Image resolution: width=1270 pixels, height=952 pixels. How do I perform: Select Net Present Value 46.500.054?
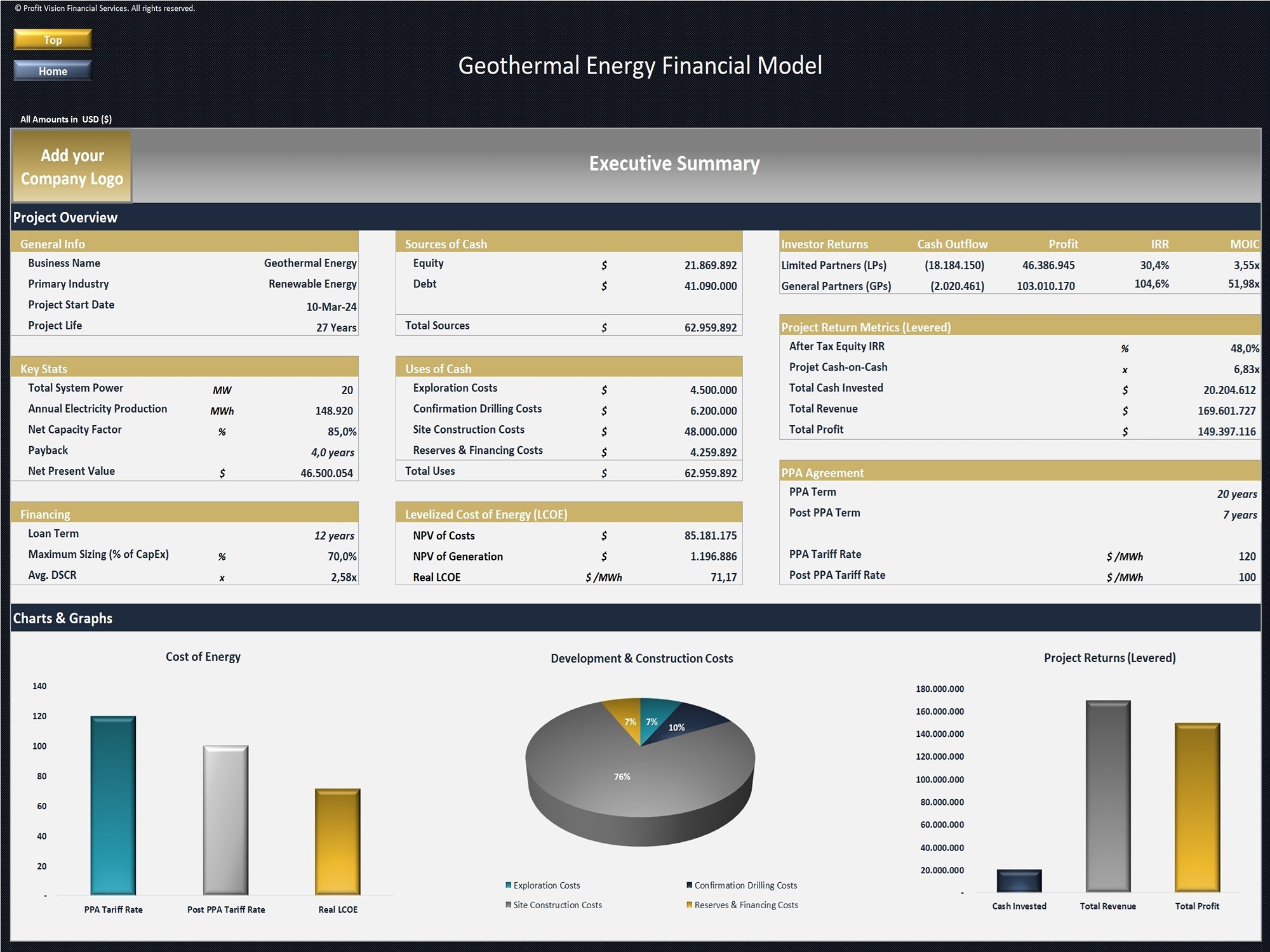click(326, 473)
